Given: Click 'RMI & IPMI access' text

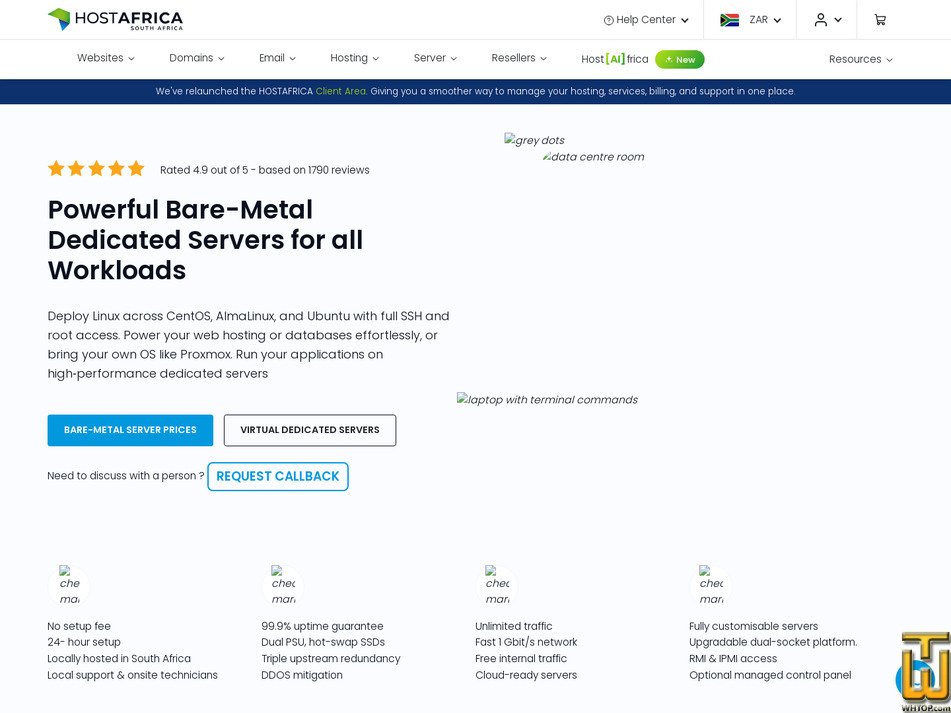Looking at the screenshot, I should (x=733, y=658).
